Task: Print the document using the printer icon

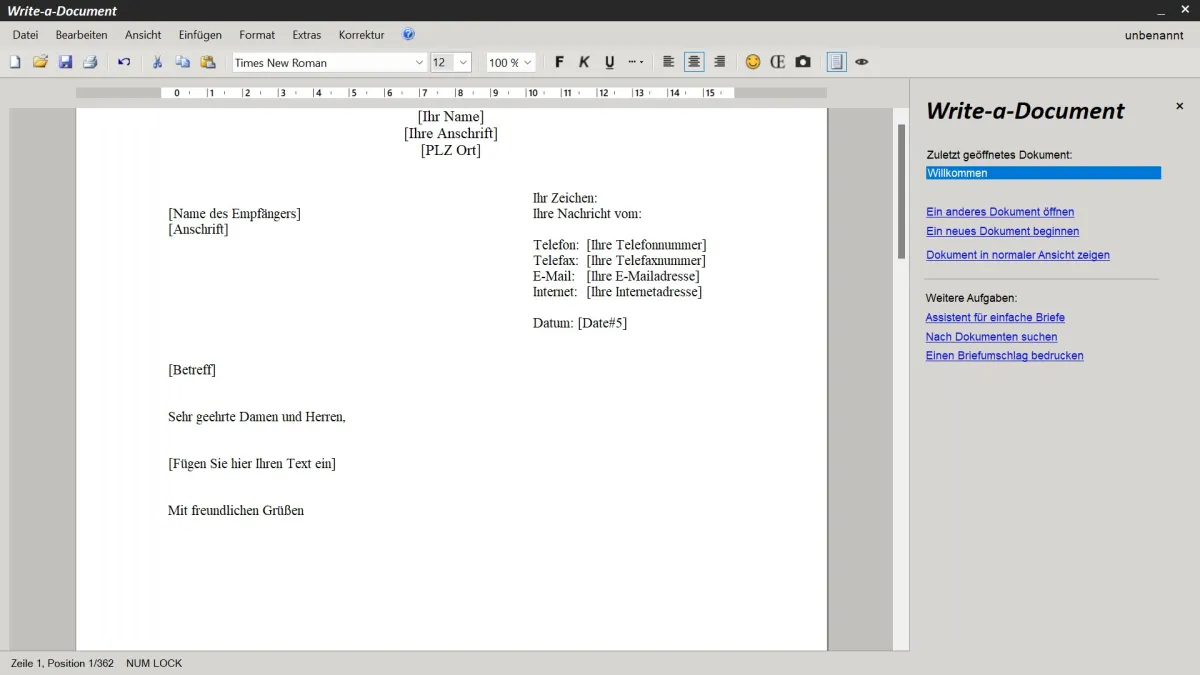Action: tap(90, 62)
